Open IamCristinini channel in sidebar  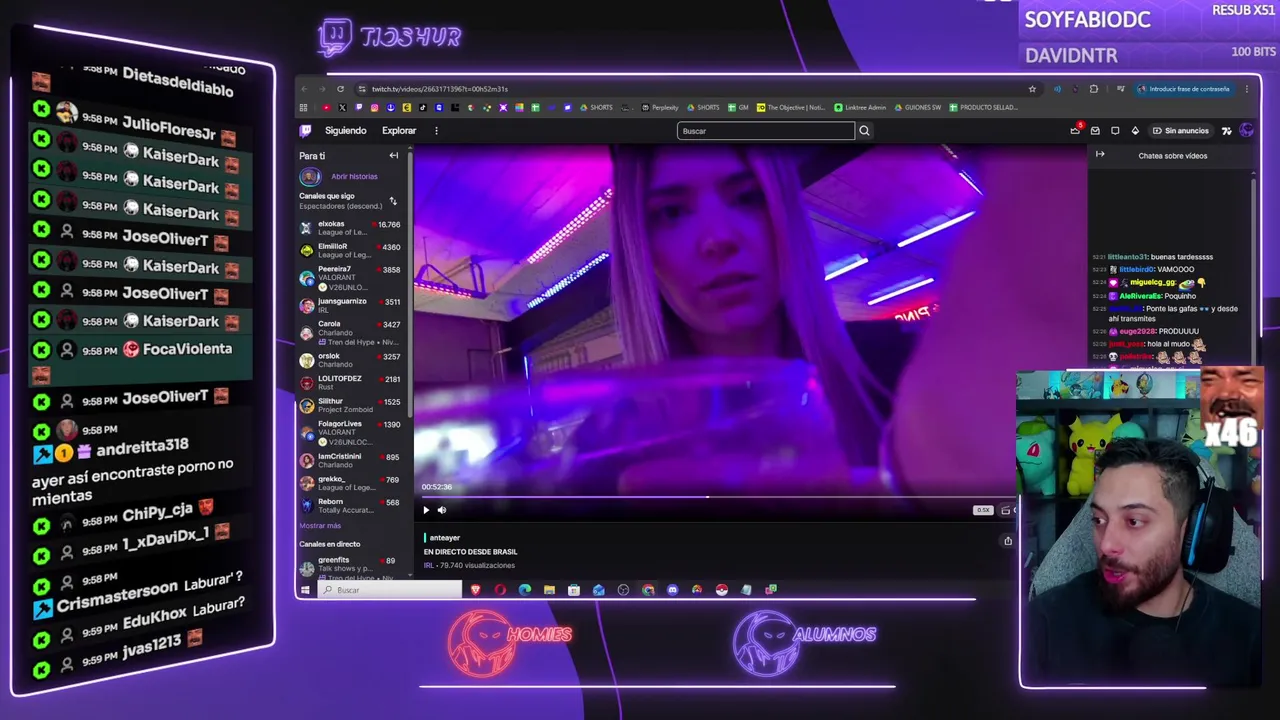350,460
